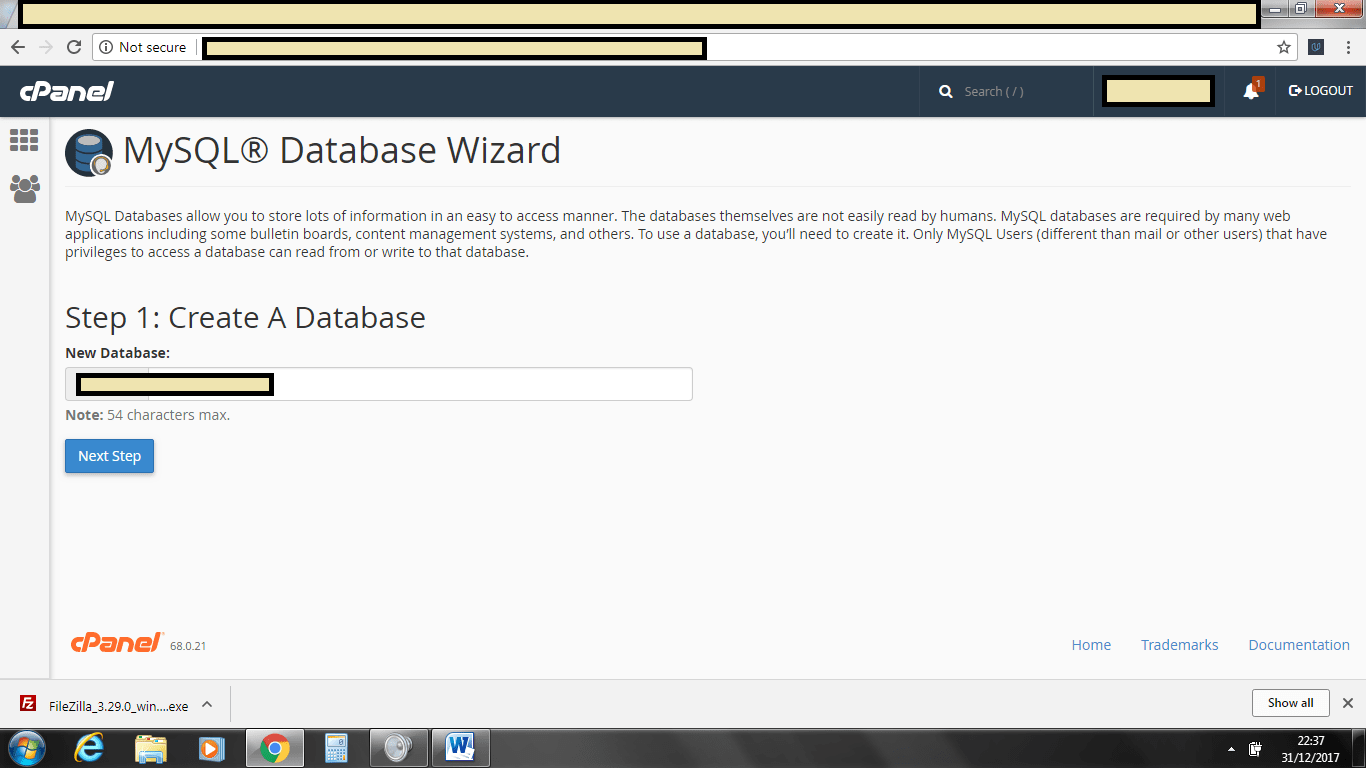1366x768 pixels.
Task: Open the Documentation footer link
Action: [1298, 645]
